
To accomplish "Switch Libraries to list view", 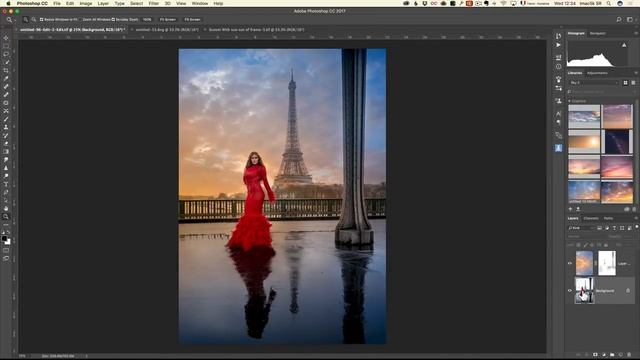I will click(633, 83).
